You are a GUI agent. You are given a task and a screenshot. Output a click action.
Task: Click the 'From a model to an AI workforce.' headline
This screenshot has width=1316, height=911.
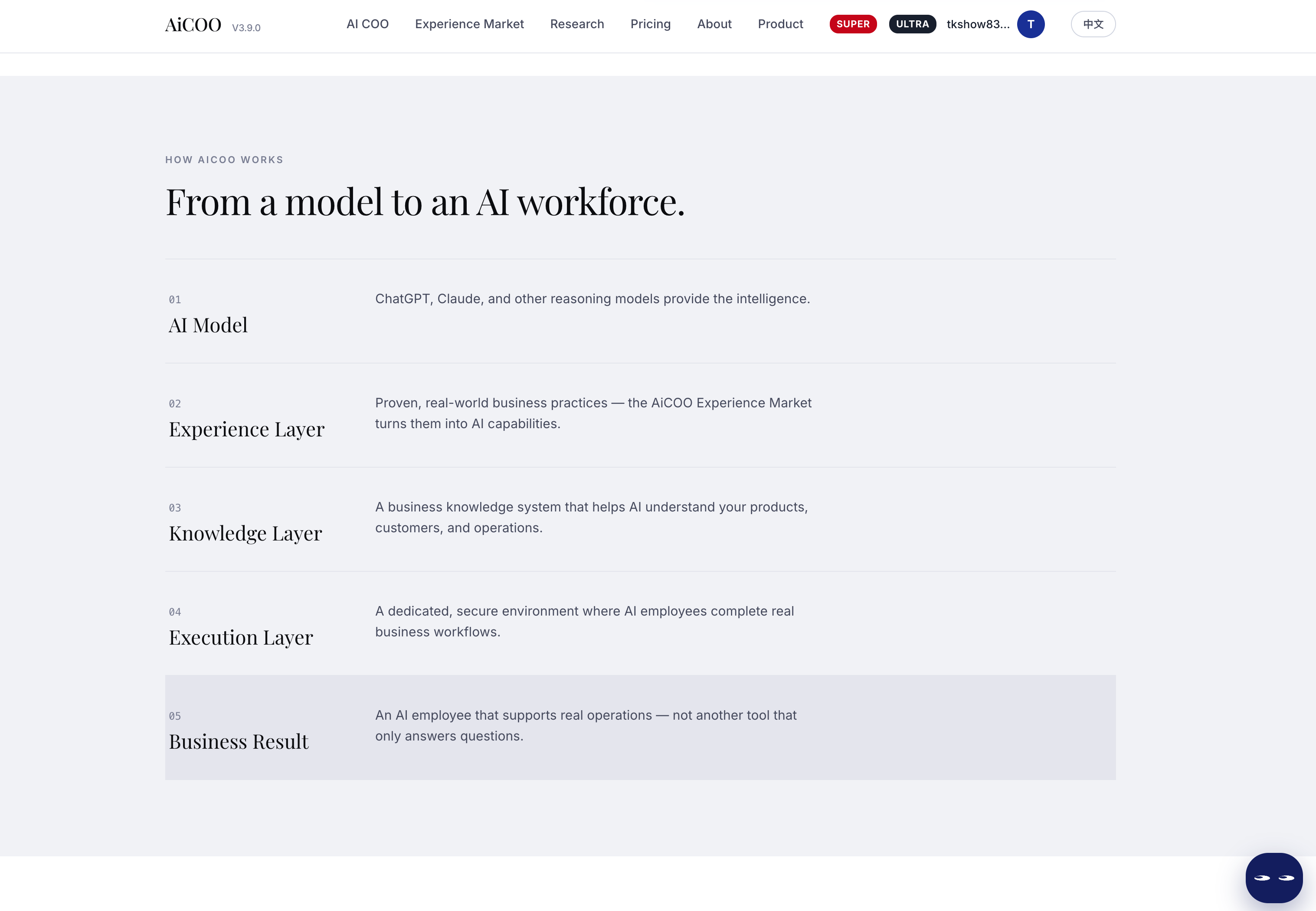pos(425,202)
